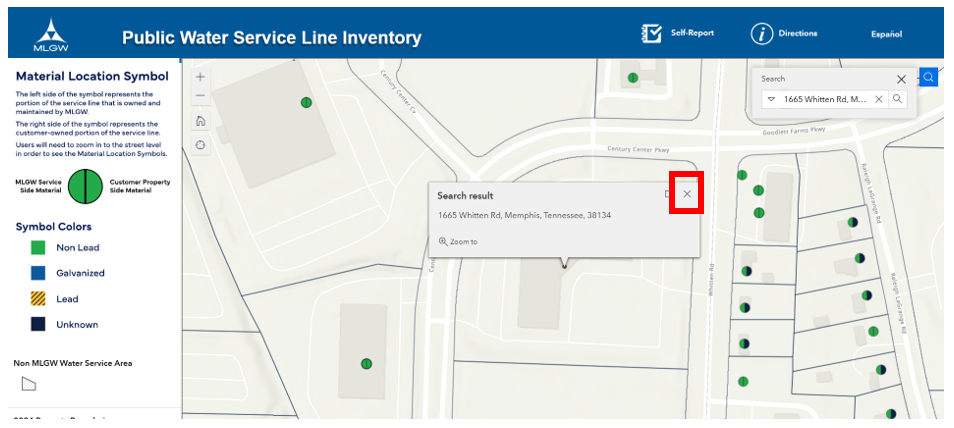Return to the map's default home view
The width and height of the screenshot is (954, 428).
coord(201,121)
